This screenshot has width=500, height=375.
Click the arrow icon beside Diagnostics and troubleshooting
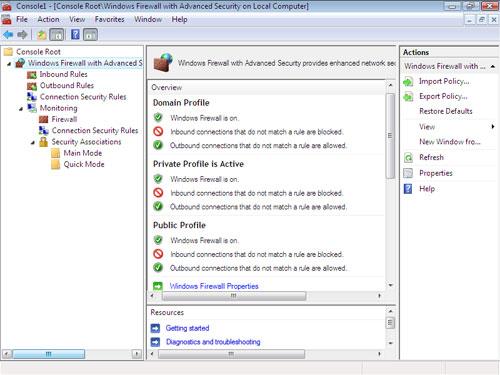(x=155, y=342)
